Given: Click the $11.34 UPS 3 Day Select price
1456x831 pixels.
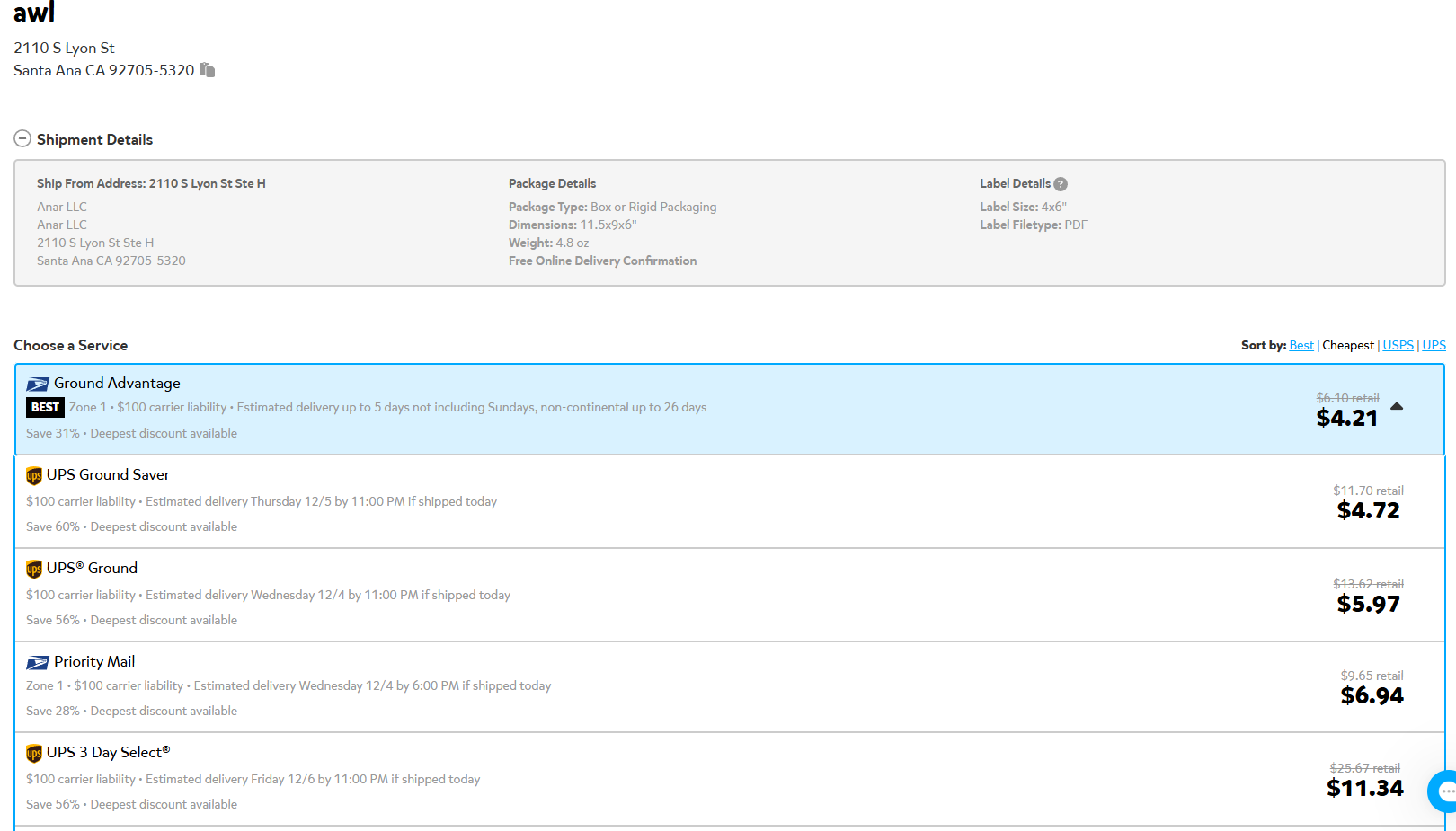Looking at the screenshot, I should (x=1365, y=788).
